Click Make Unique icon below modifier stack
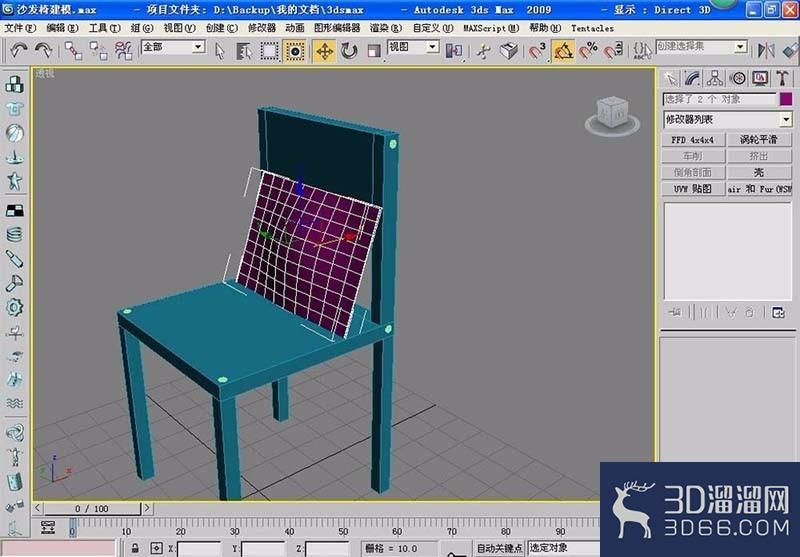800x557 pixels. point(731,312)
